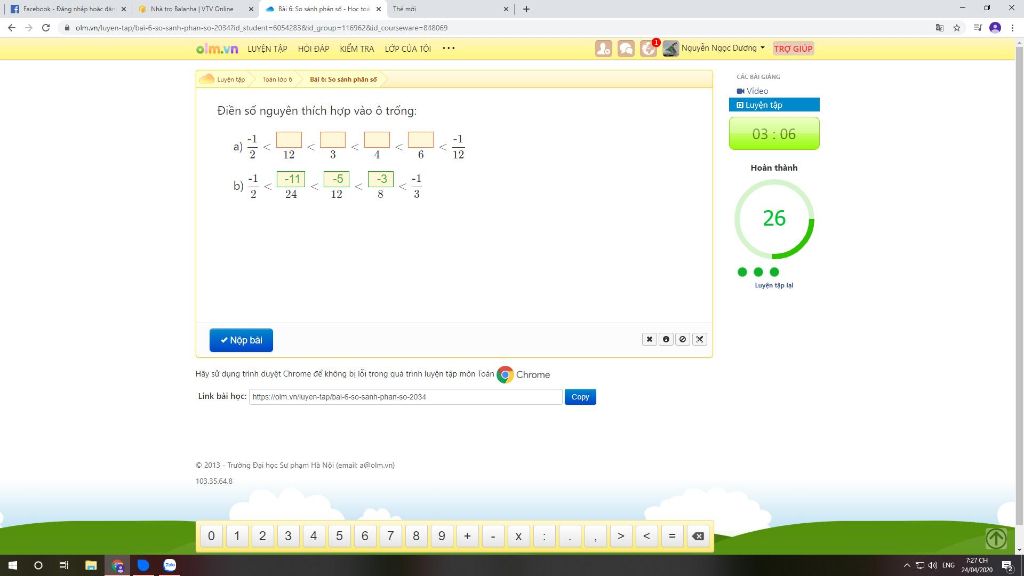The image size is (1024, 576).
Task: Click the olm.vn logo
Action: [217, 48]
